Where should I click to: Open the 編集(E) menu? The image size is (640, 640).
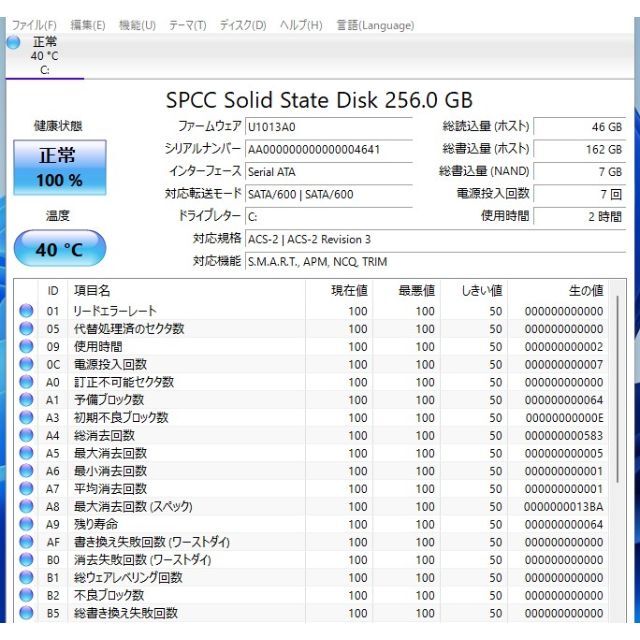click(88, 25)
